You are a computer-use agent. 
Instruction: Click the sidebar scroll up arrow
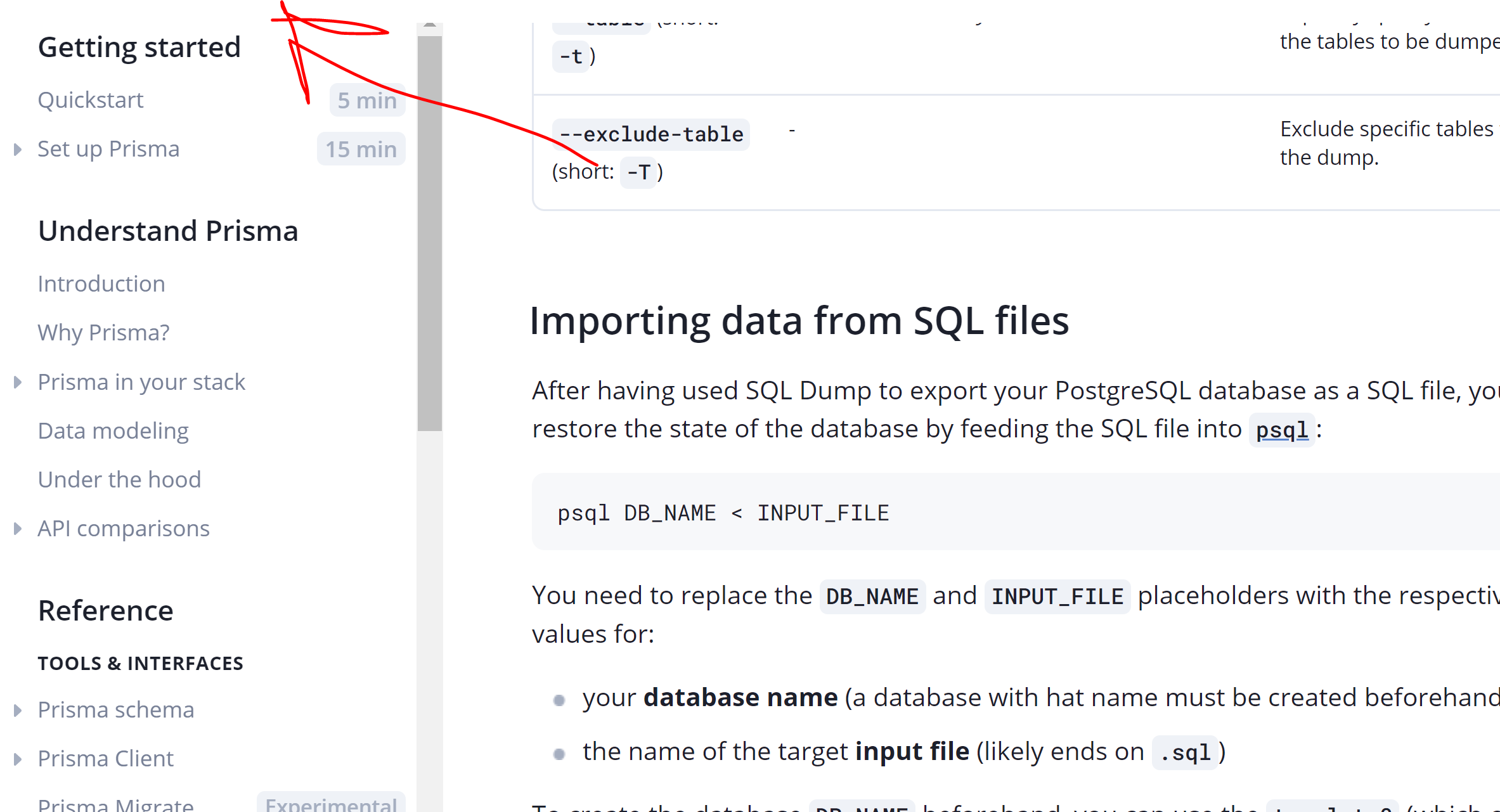(x=430, y=25)
